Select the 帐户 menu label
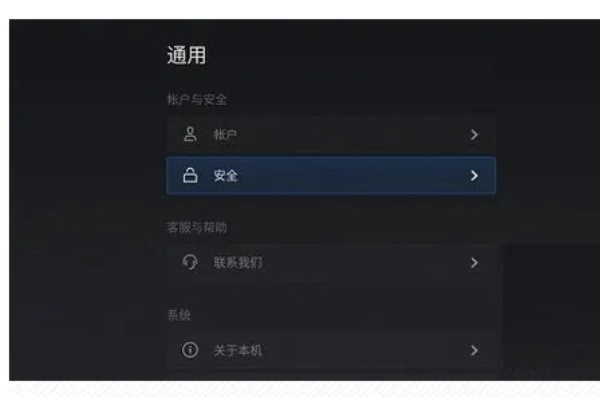 (x=225, y=135)
